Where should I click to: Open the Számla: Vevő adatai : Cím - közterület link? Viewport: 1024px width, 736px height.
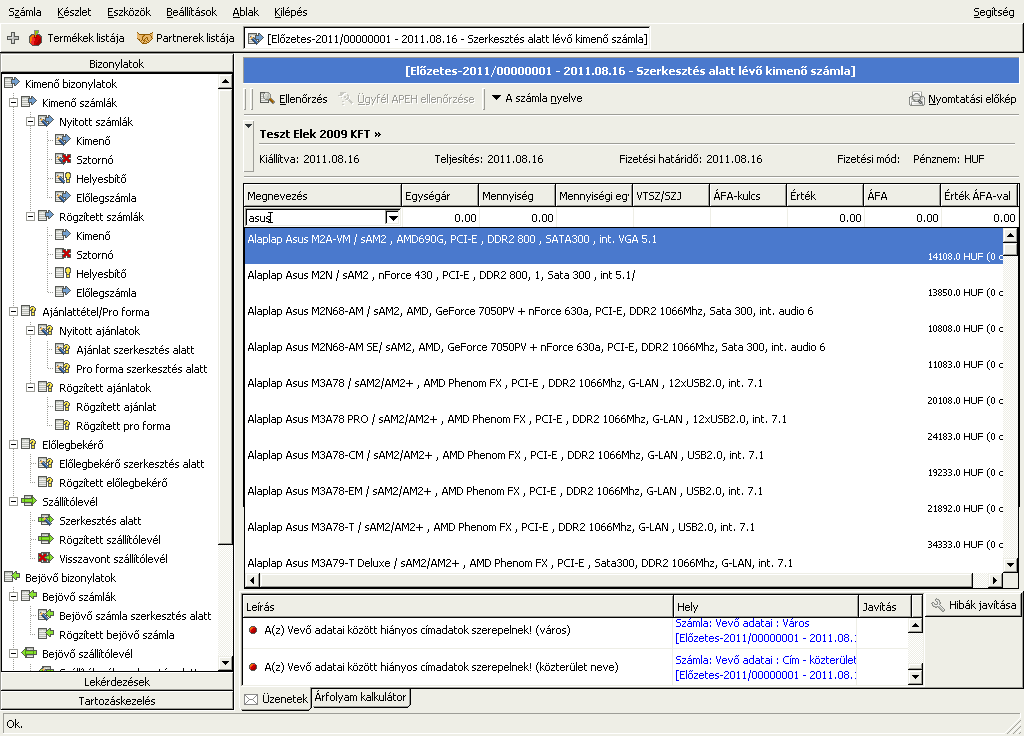pyautogui.click(x=765, y=660)
